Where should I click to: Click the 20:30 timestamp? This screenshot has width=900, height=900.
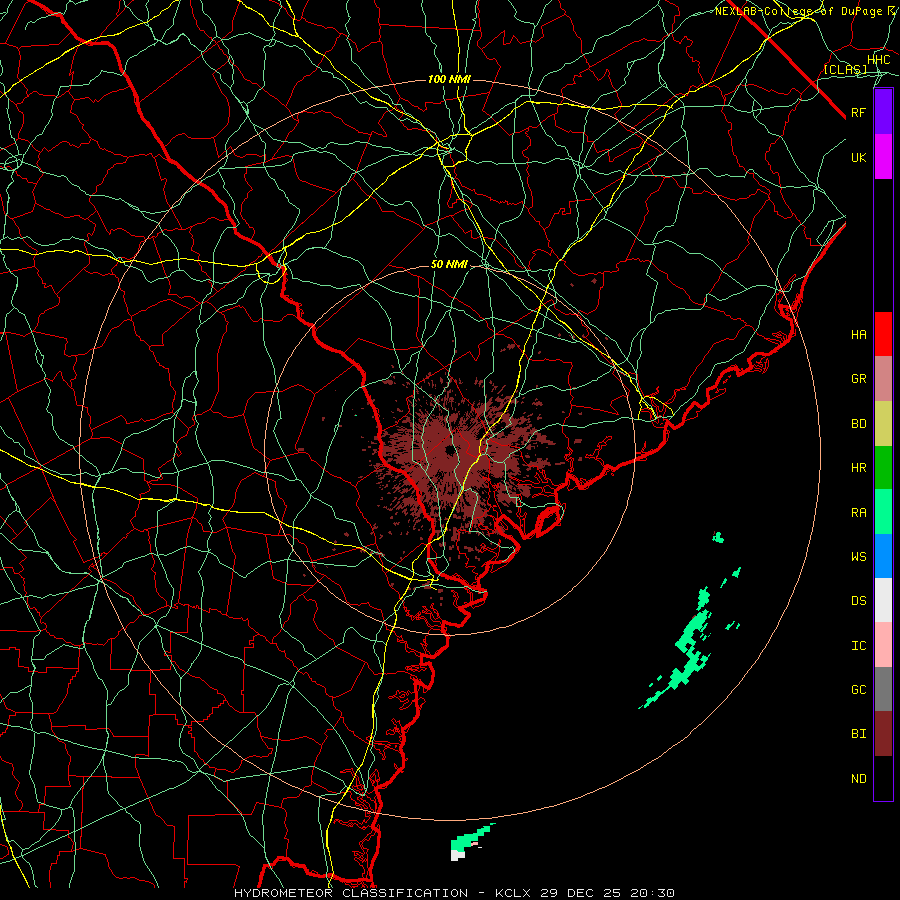click(652, 893)
